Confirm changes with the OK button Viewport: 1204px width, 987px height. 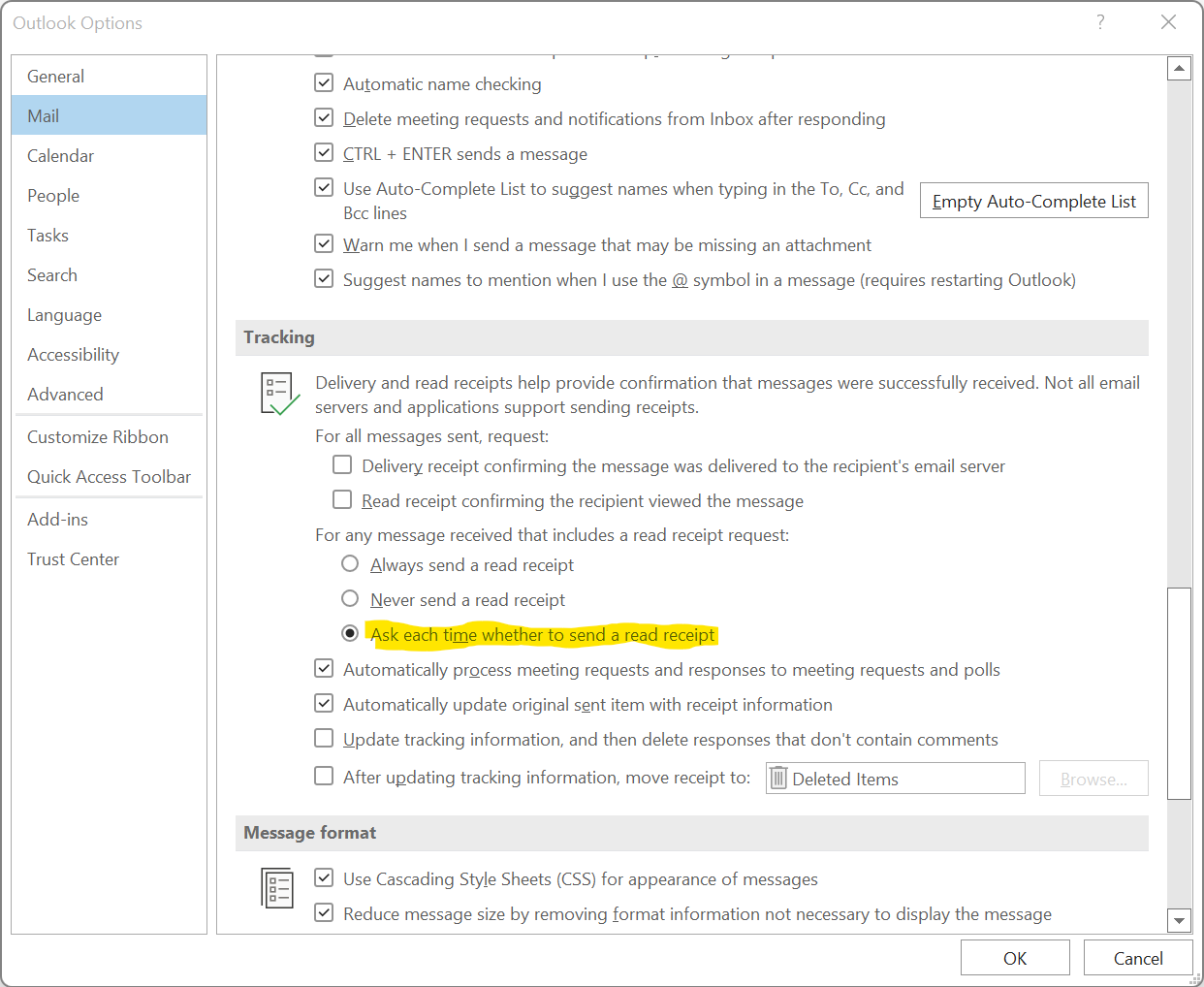tap(1015, 958)
